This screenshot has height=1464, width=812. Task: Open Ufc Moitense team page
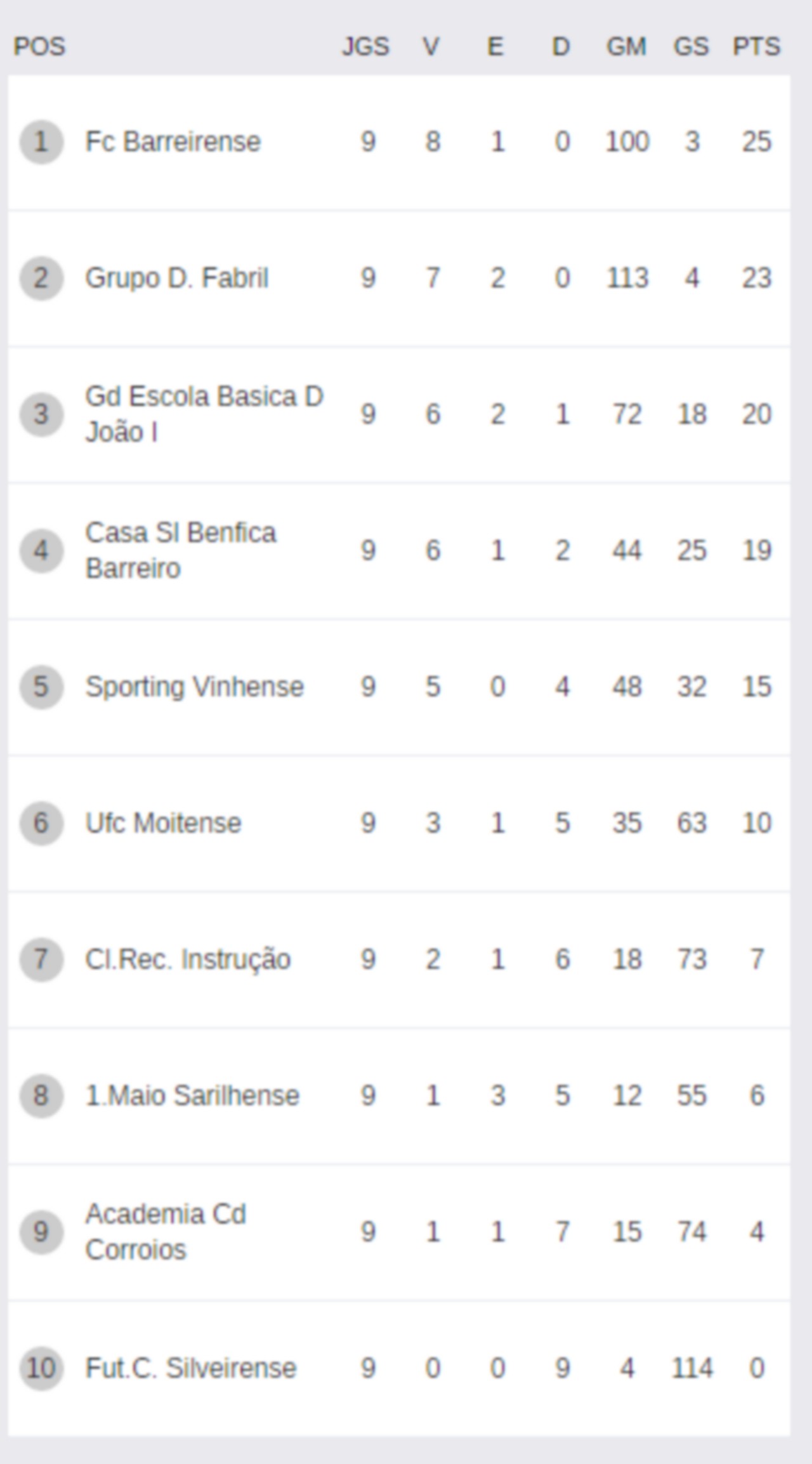point(164,823)
